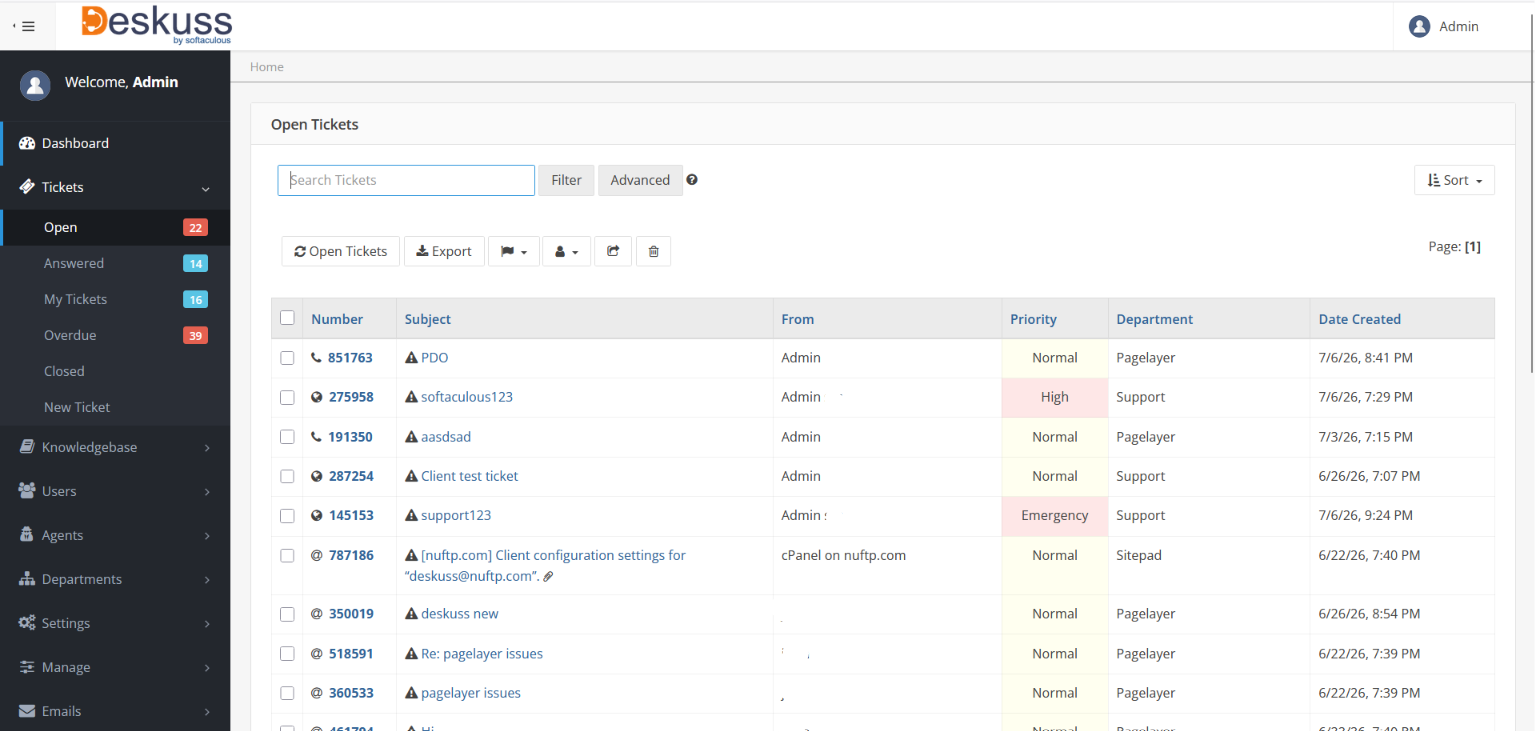
Task: Open the Client test ticket subject
Action: (470, 476)
